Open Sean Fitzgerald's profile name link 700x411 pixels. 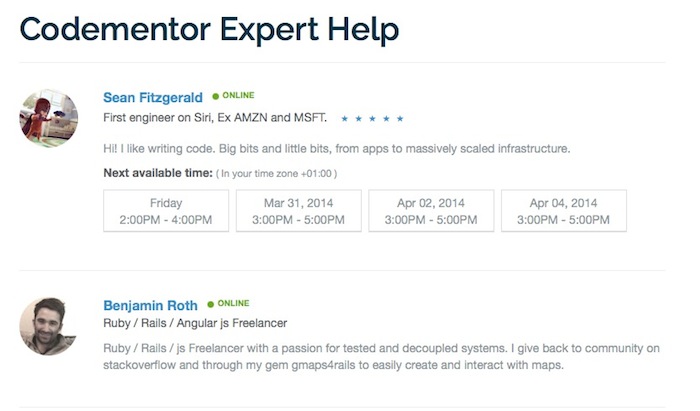[153, 98]
